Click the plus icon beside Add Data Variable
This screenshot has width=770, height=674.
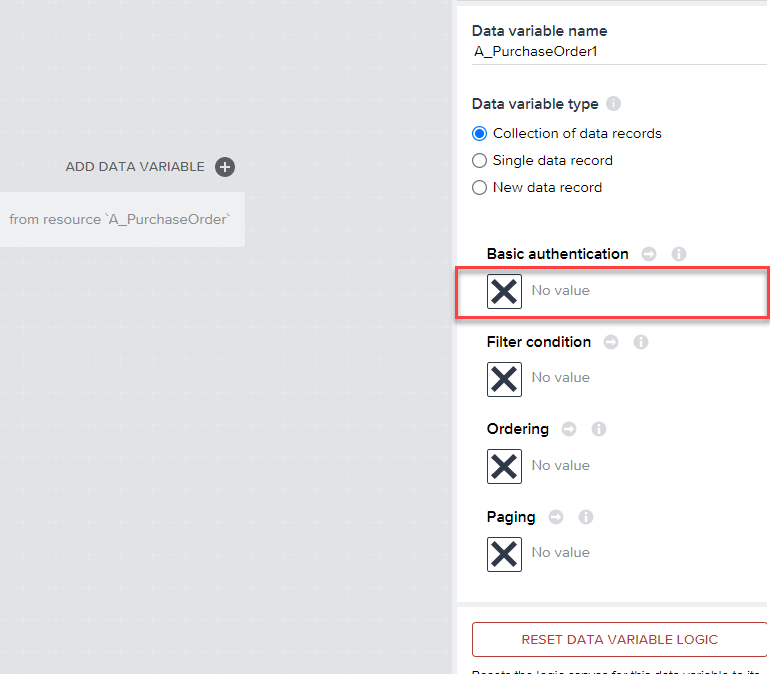[x=225, y=167]
